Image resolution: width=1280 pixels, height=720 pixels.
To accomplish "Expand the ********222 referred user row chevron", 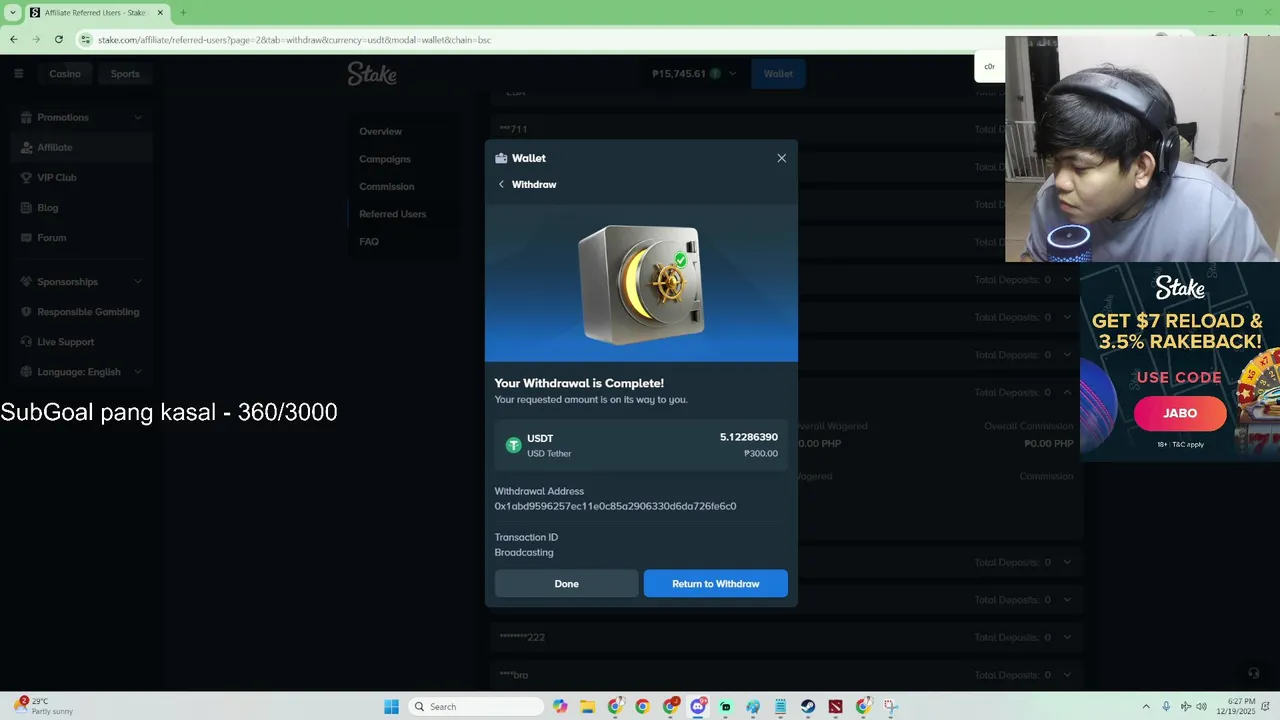I will point(1067,637).
